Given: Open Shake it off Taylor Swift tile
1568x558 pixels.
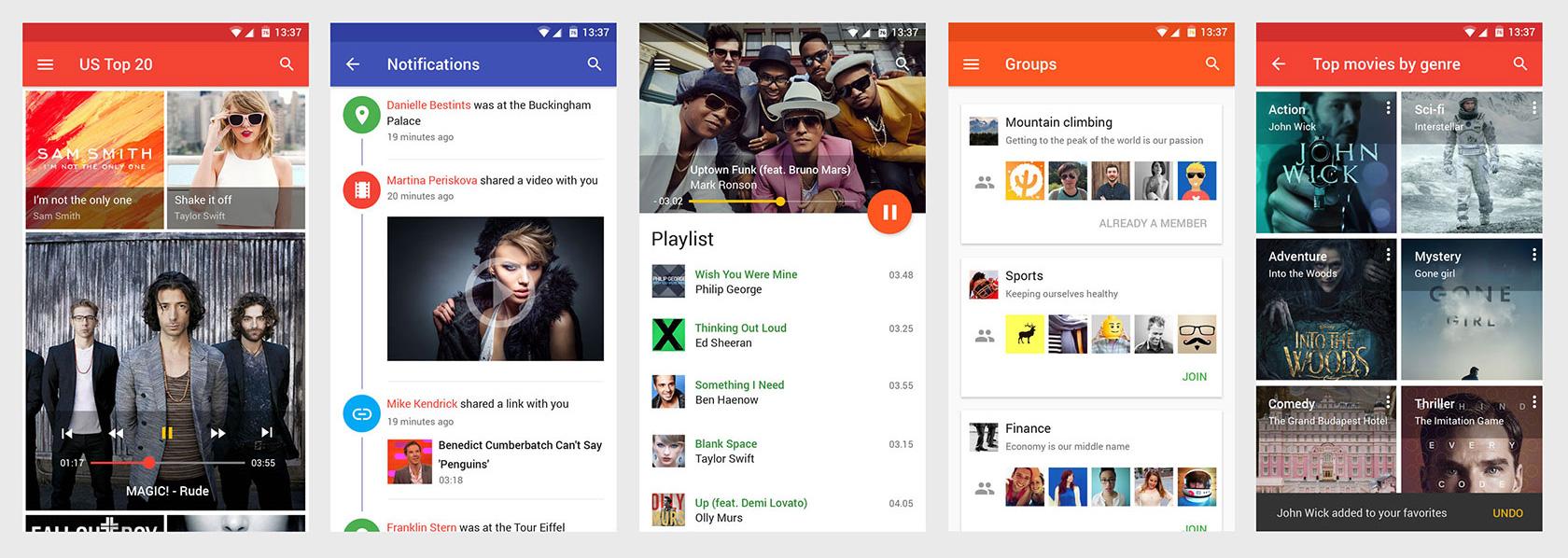Looking at the screenshot, I should (x=236, y=160).
